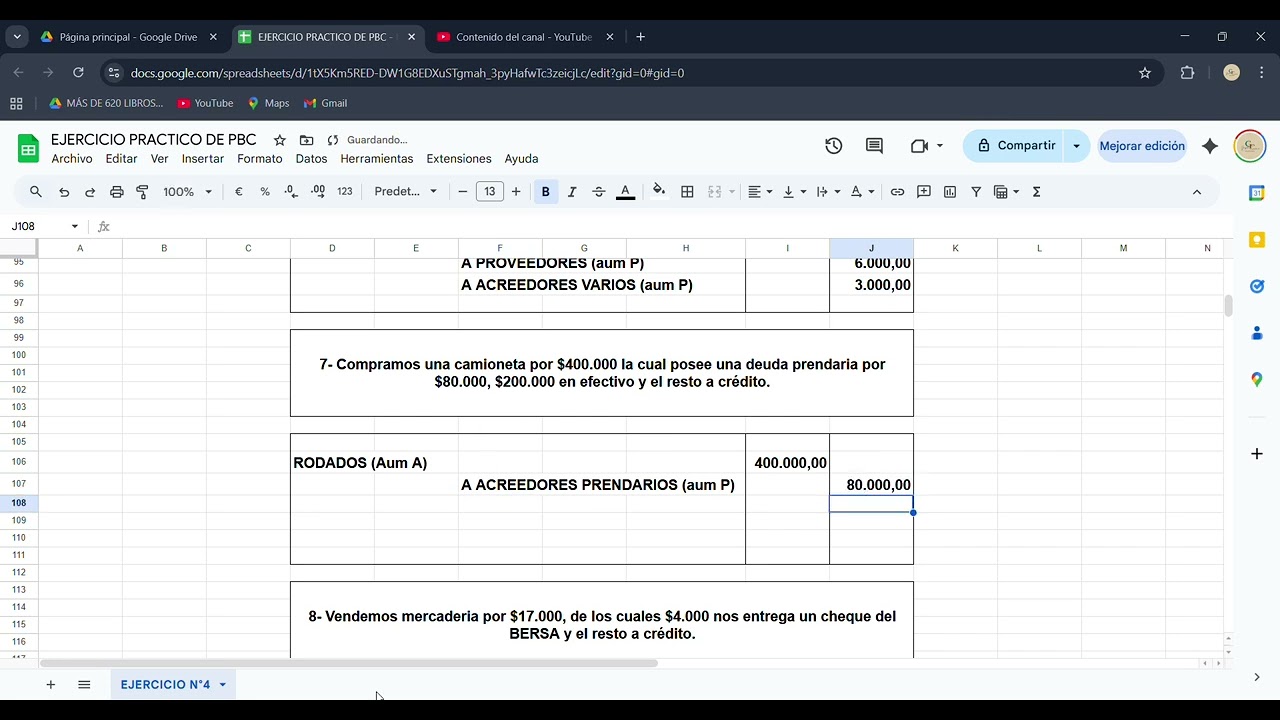
Task: Insert a link
Action: click(897, 192)
